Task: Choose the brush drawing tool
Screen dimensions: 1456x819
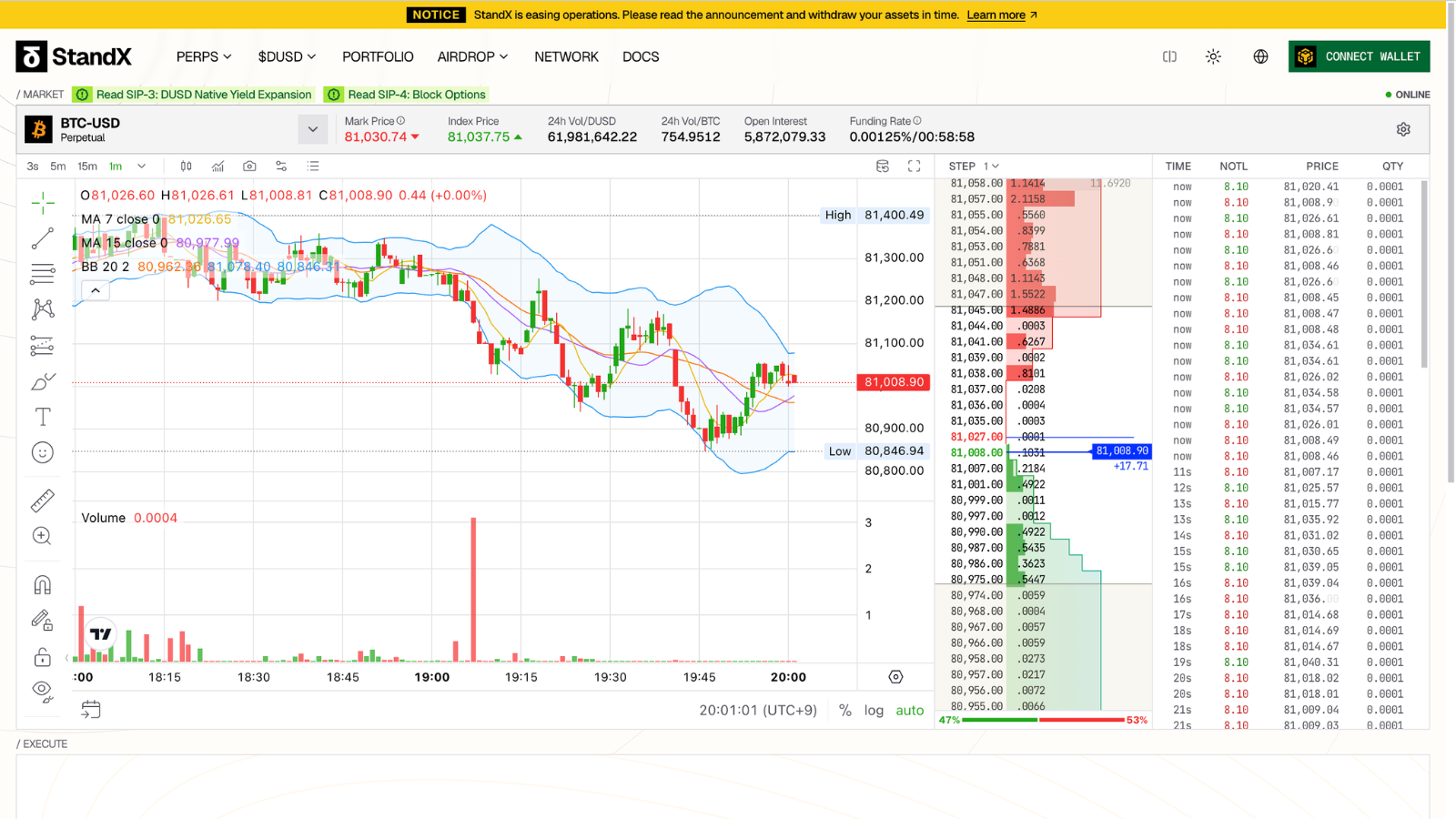Action: pyautogui.click(x=43, y=381)
